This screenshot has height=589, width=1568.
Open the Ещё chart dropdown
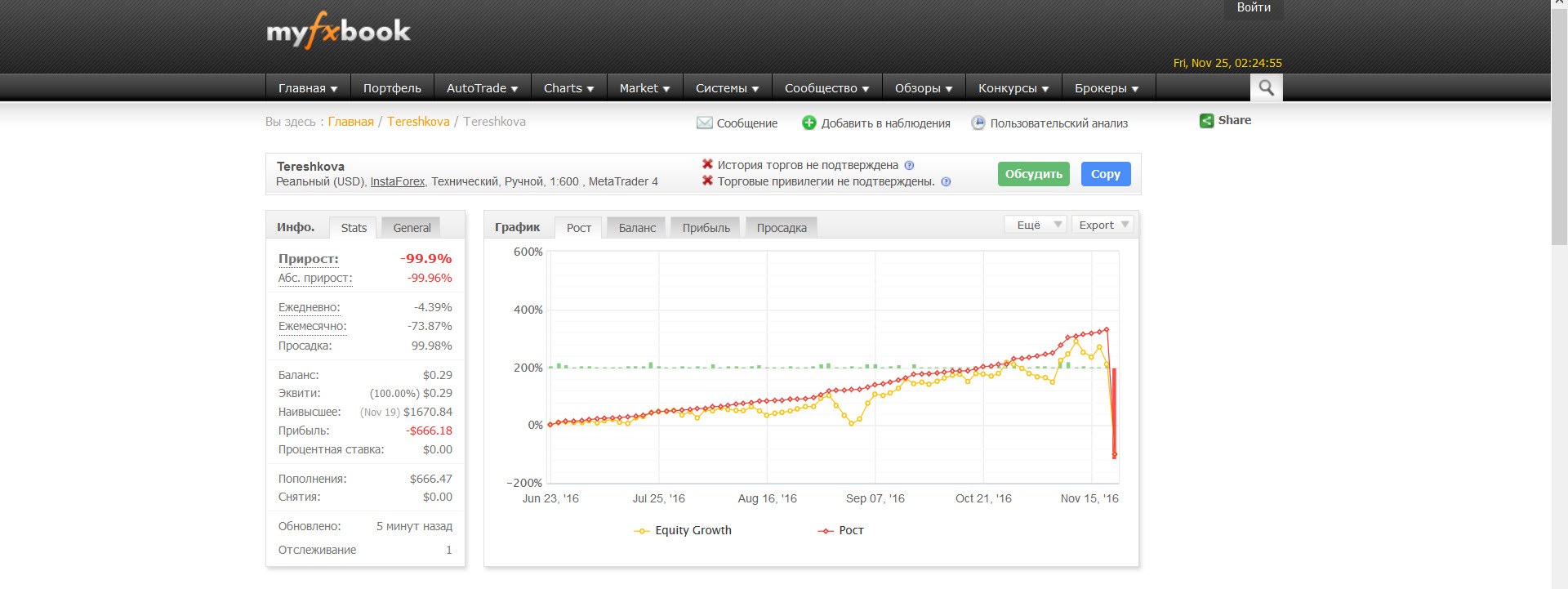[x=1036, y=225]
